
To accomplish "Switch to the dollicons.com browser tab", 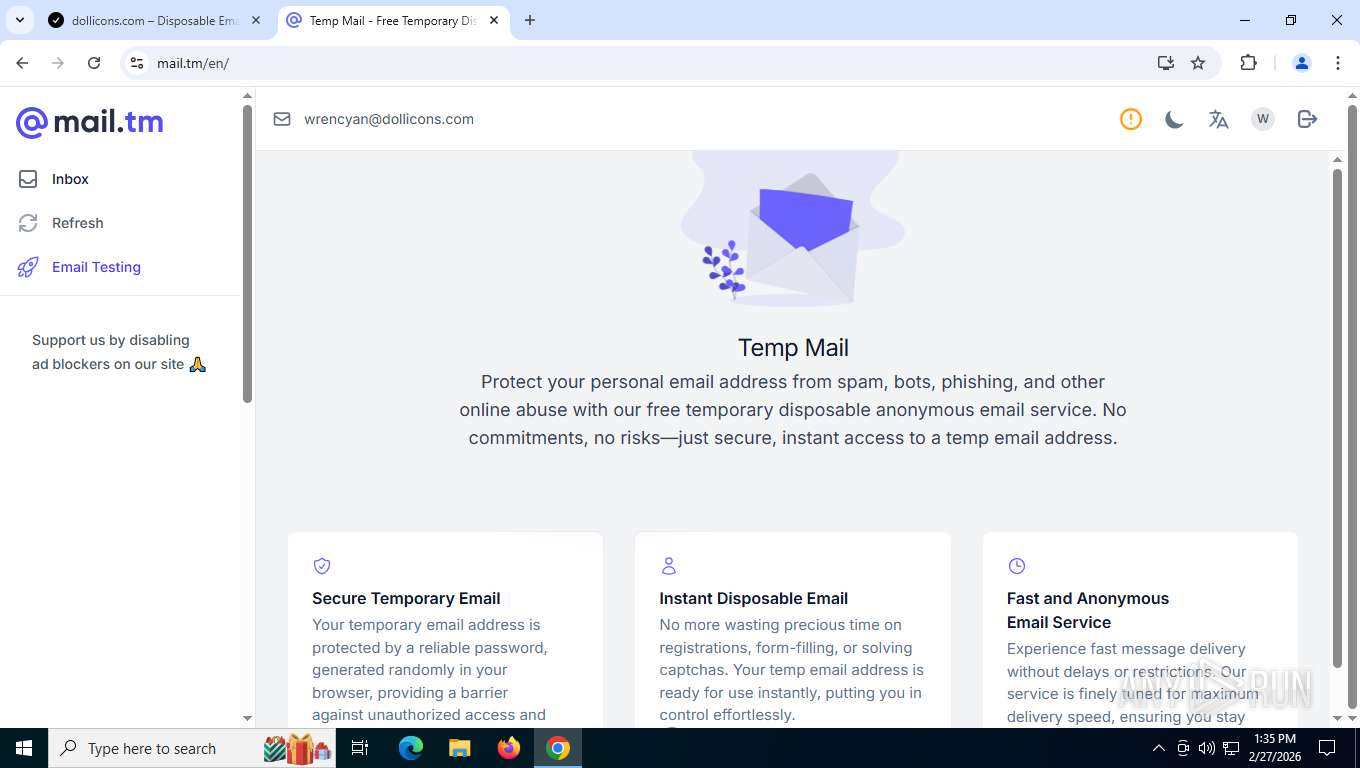I will pyautogui.click(x=155, y=20).
